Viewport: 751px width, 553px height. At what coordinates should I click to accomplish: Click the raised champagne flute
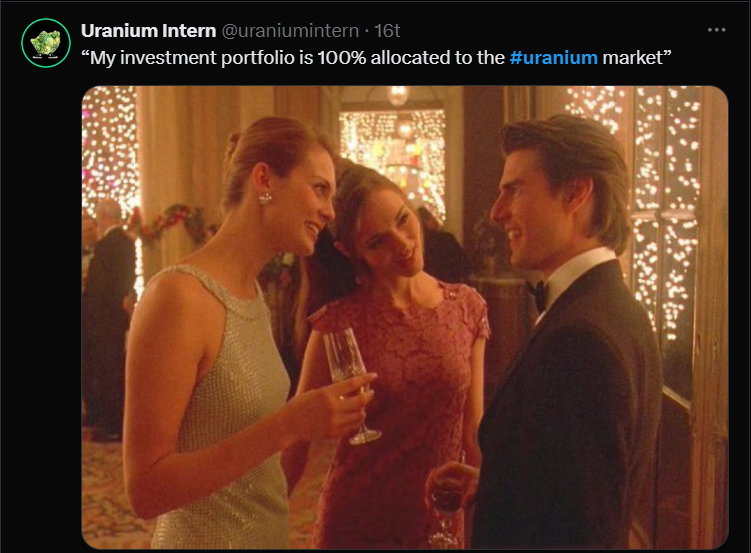[x=350, y=385]
